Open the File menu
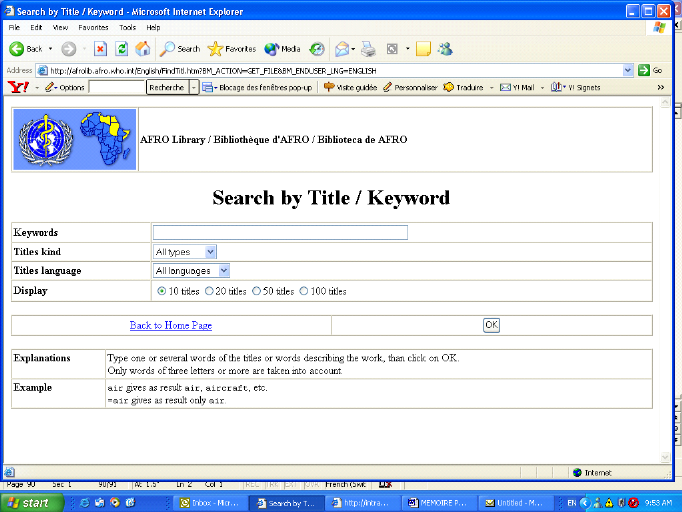This screenshot has width=682, height=512. (14, 27)
